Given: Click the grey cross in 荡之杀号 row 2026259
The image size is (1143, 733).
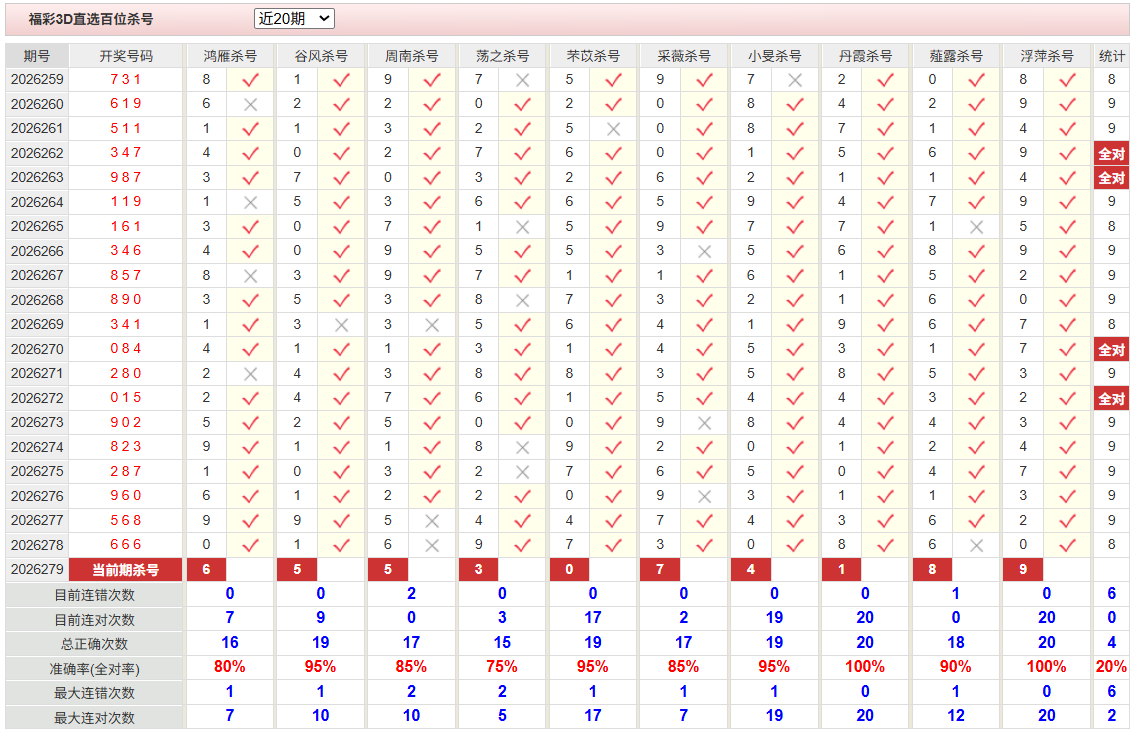Looking at the screenshot, I should (522, 80).
